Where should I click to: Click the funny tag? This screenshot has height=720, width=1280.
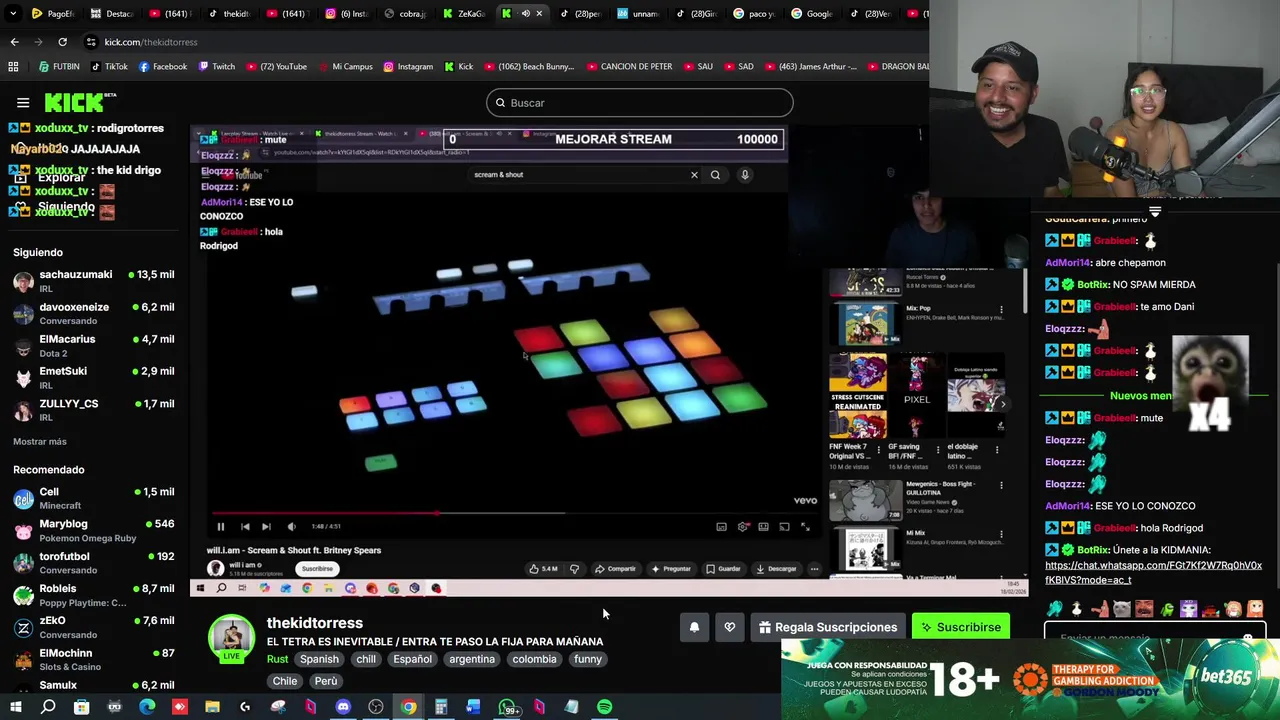point(588,659)
